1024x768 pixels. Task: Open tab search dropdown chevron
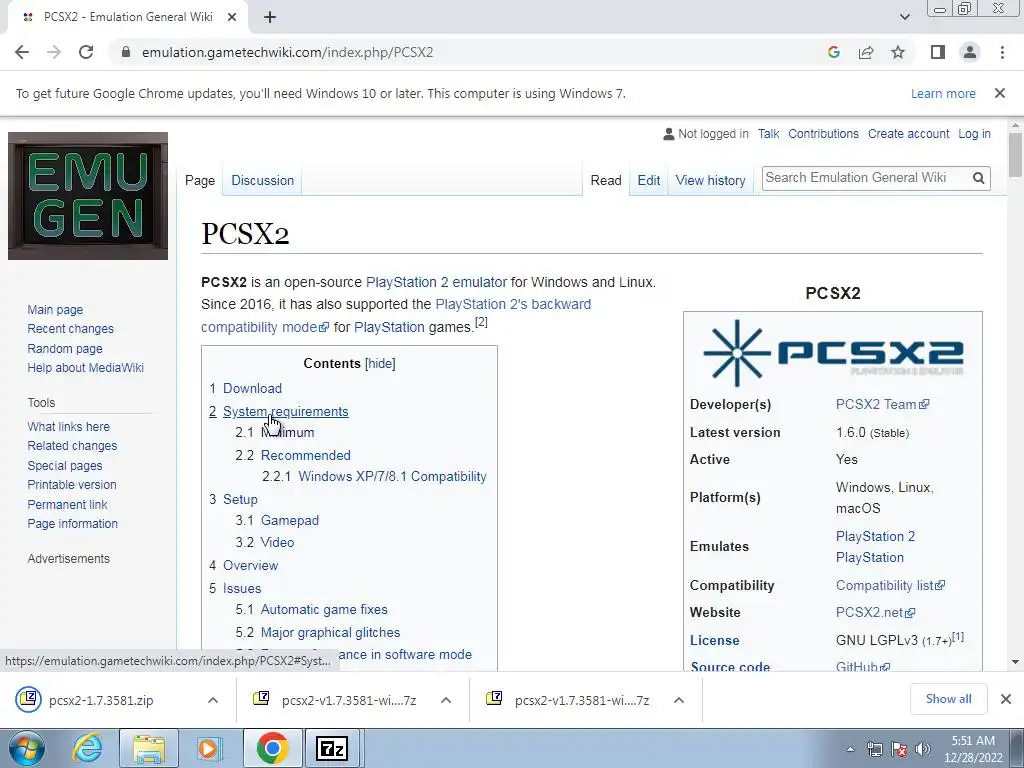pos(904,18)
